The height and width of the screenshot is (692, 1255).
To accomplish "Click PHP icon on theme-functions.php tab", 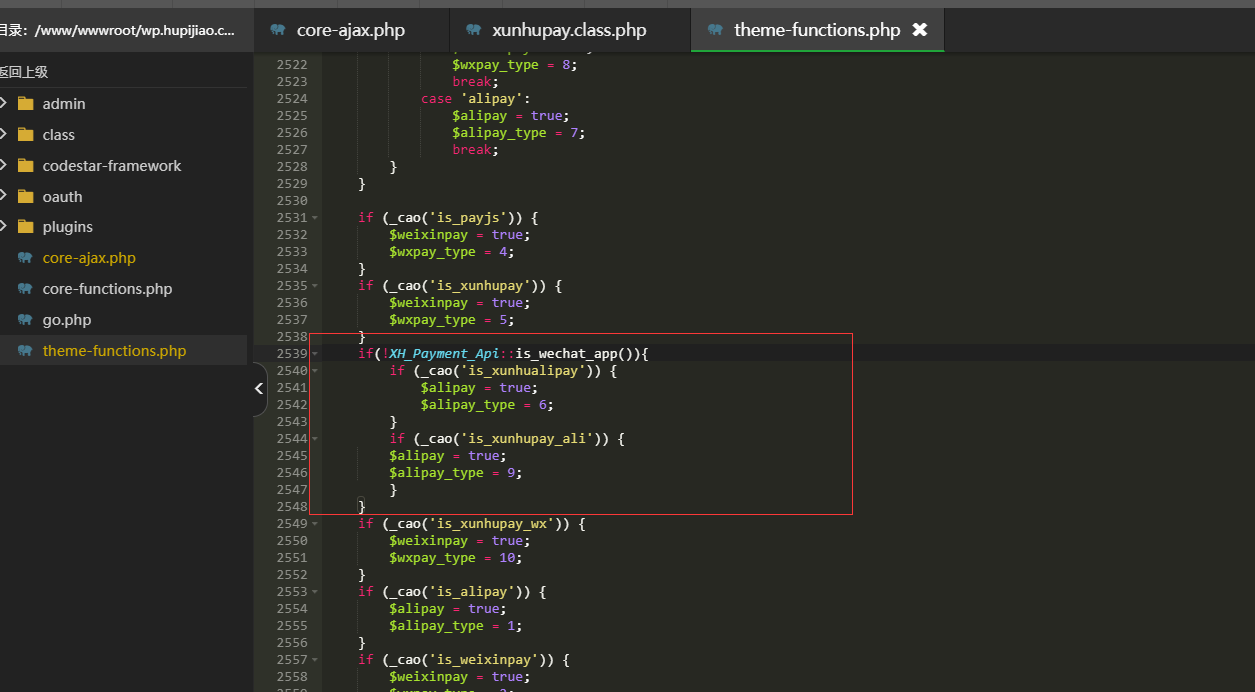I will (715, 30).
